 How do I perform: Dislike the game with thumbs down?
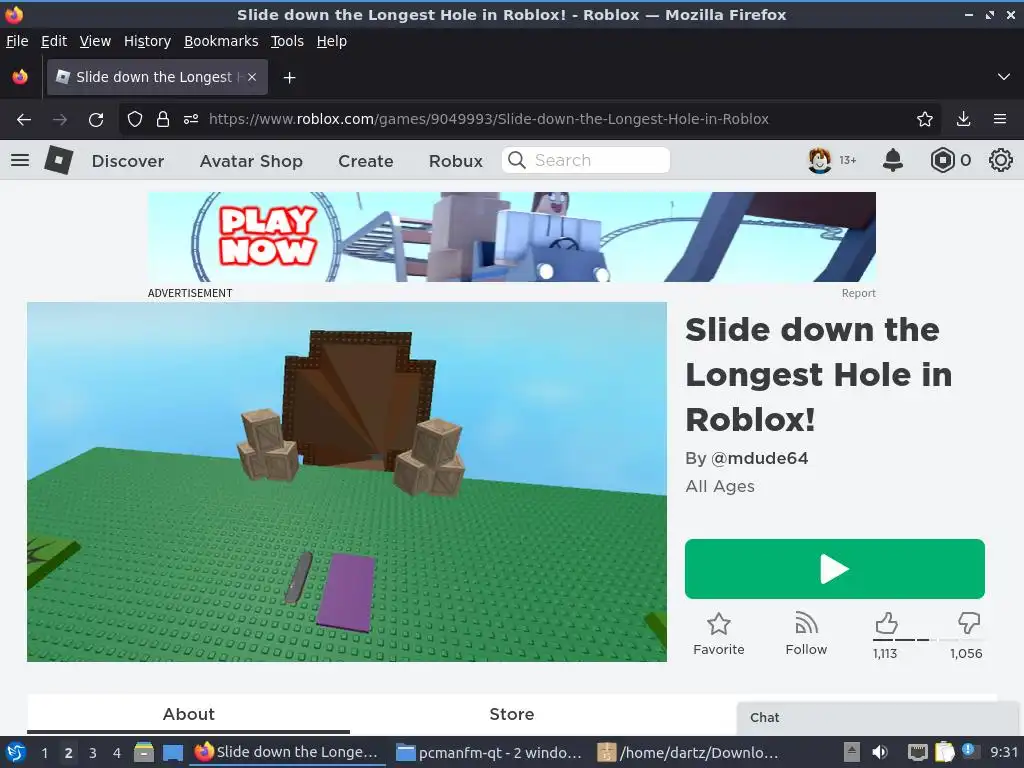[968, 622]
